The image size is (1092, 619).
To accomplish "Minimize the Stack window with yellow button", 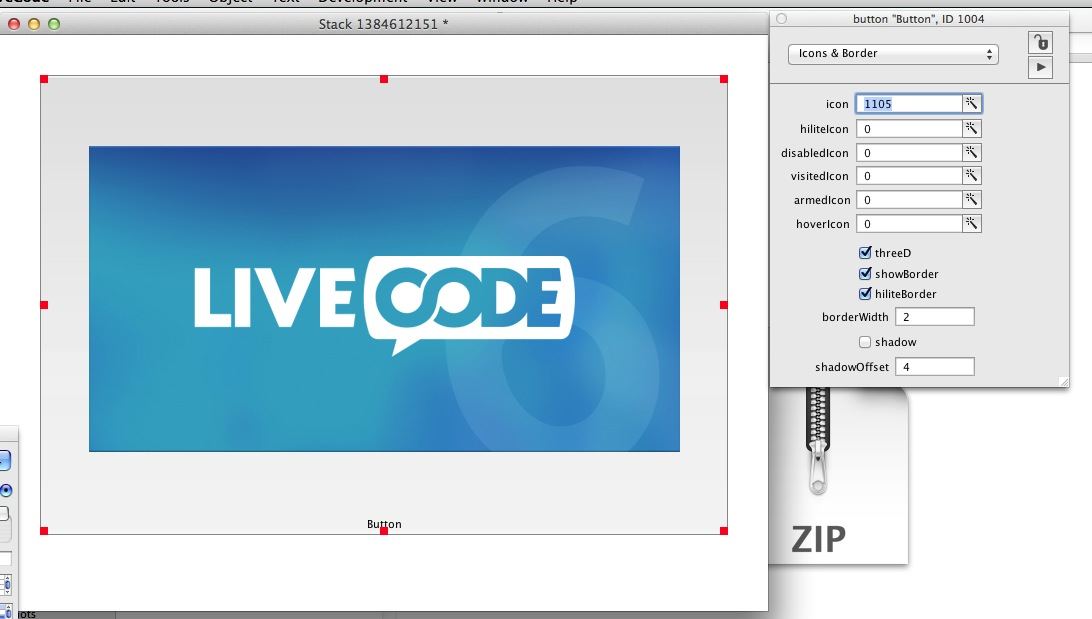I will [x=33, y=24].
